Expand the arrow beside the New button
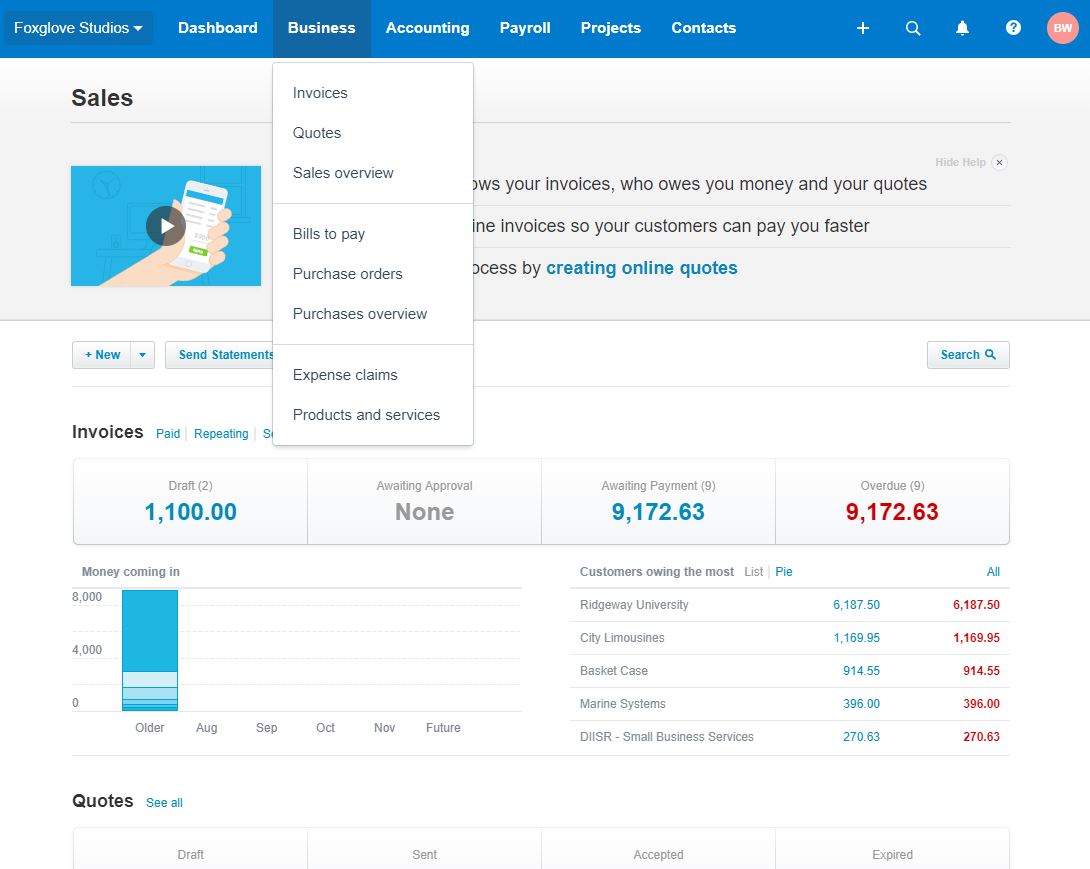Image resolution: width=1090 pixels, height=869 pixels. point(142,354)
